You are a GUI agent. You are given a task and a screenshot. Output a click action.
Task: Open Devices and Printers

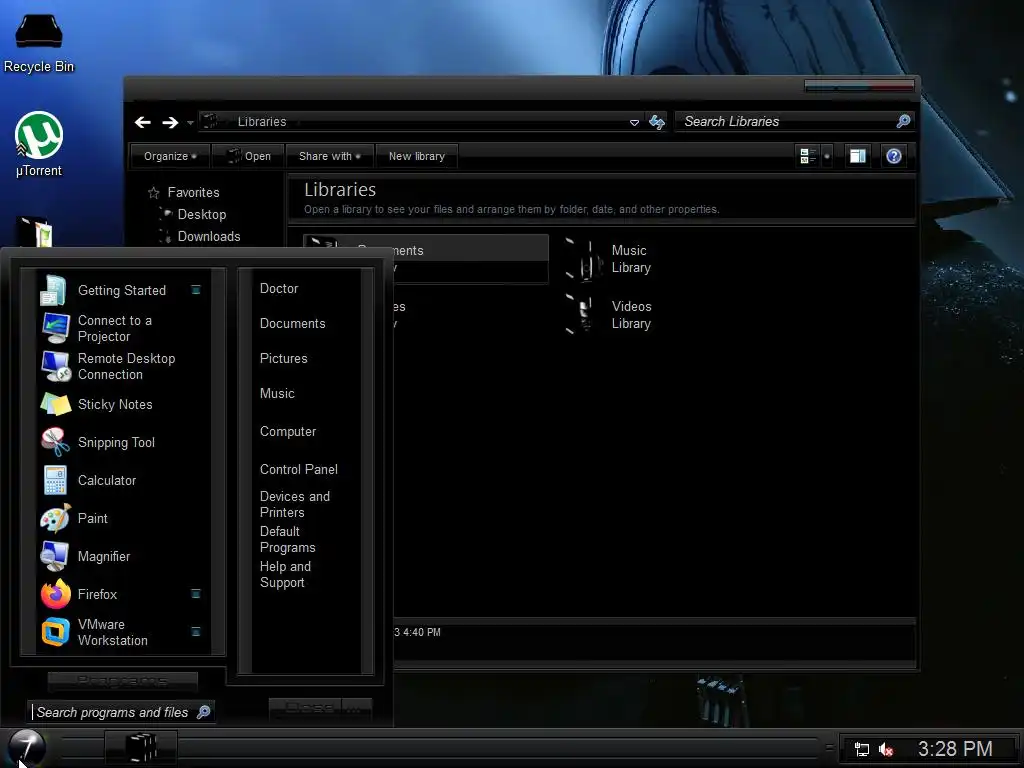295,504
